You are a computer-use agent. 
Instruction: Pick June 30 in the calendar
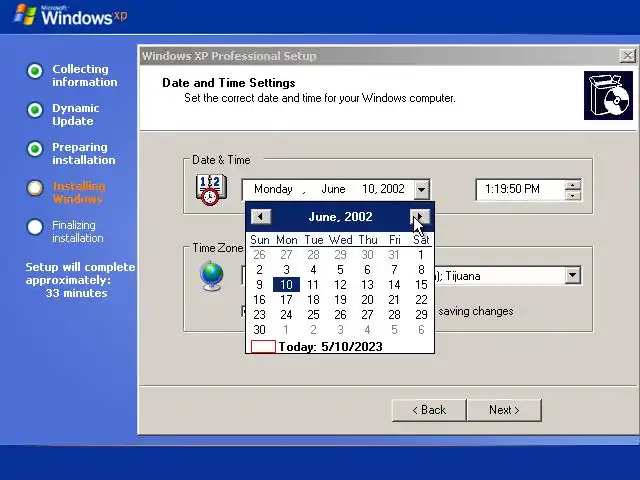[x=259, y=329]
